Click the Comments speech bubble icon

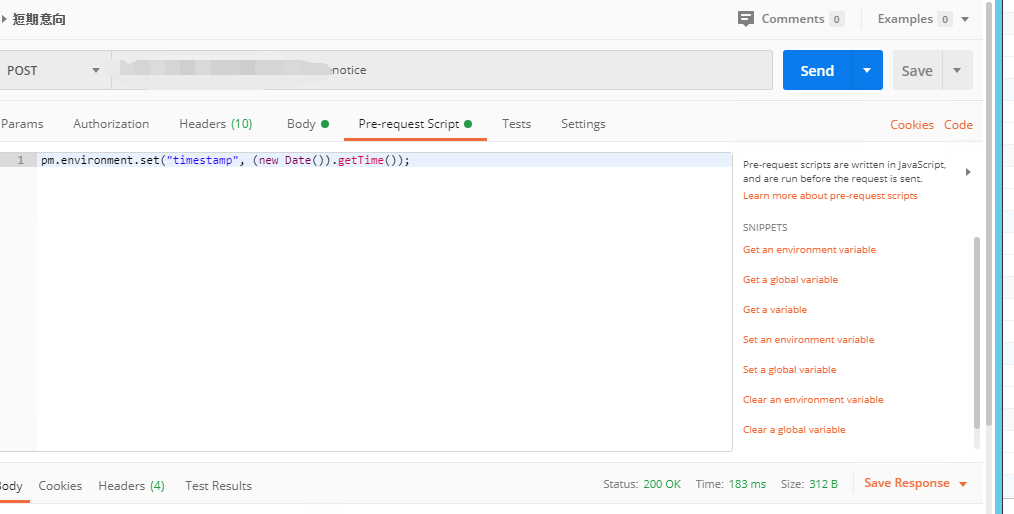[x=746, y=19]
